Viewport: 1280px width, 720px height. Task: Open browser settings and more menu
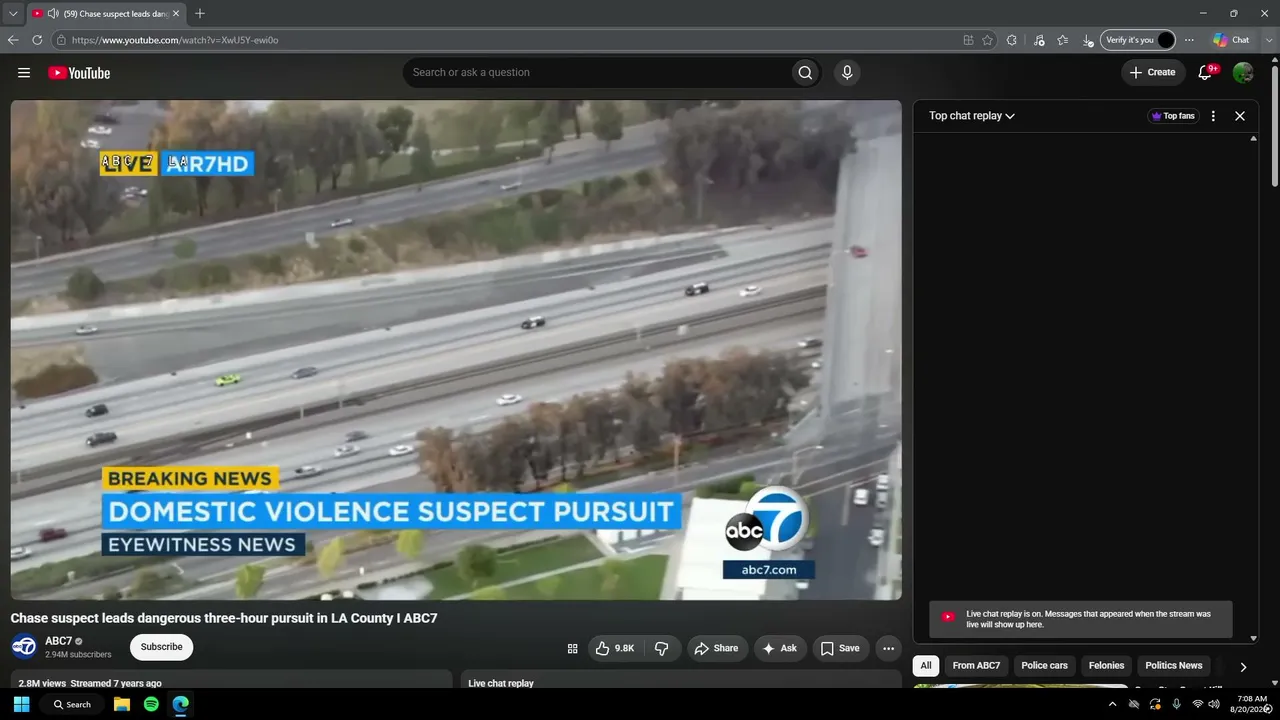1189,40
